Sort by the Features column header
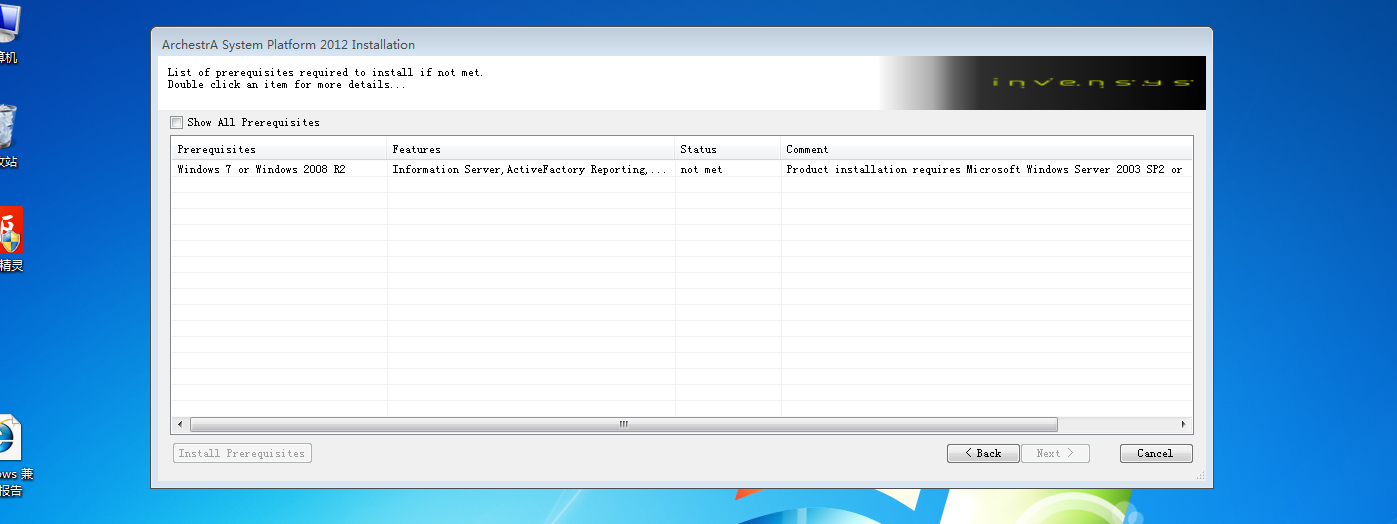Screen dimensions: 1397x524 click(531, 149)
